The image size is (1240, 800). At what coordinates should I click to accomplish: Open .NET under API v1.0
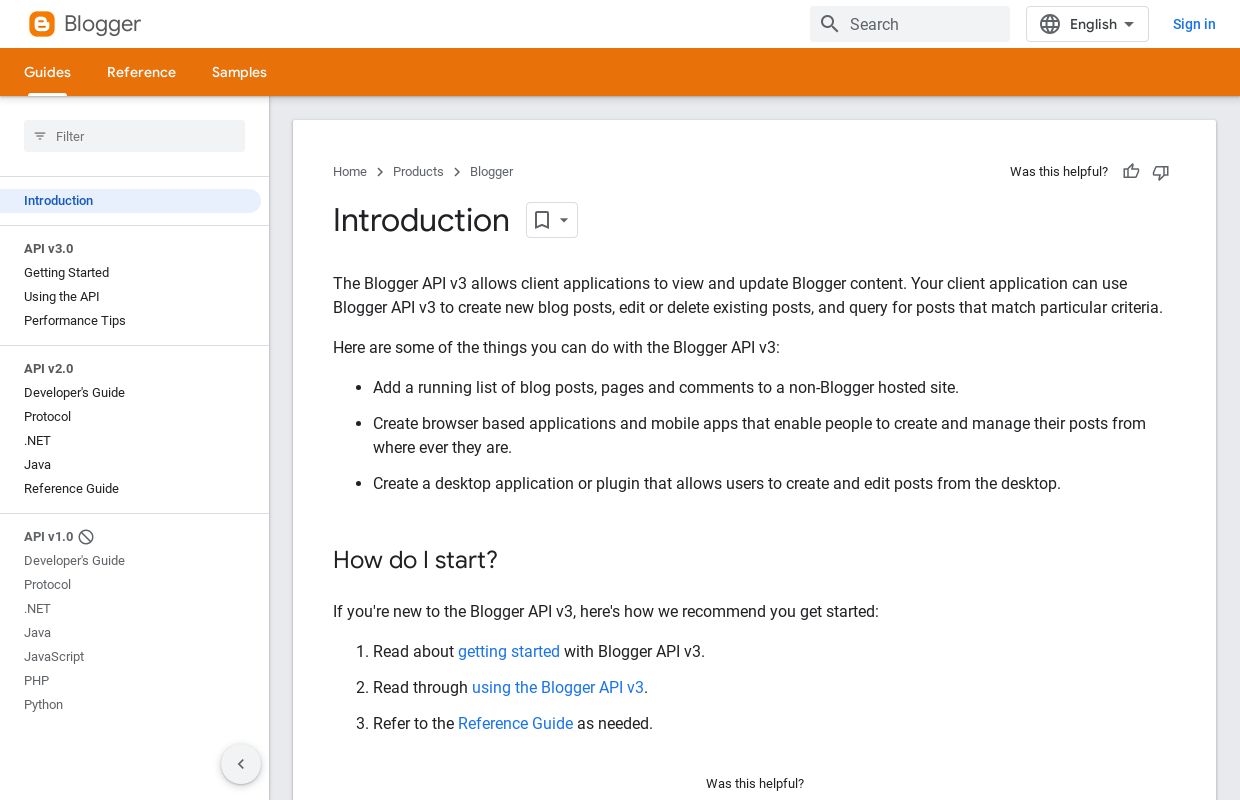tap(37, 609)
